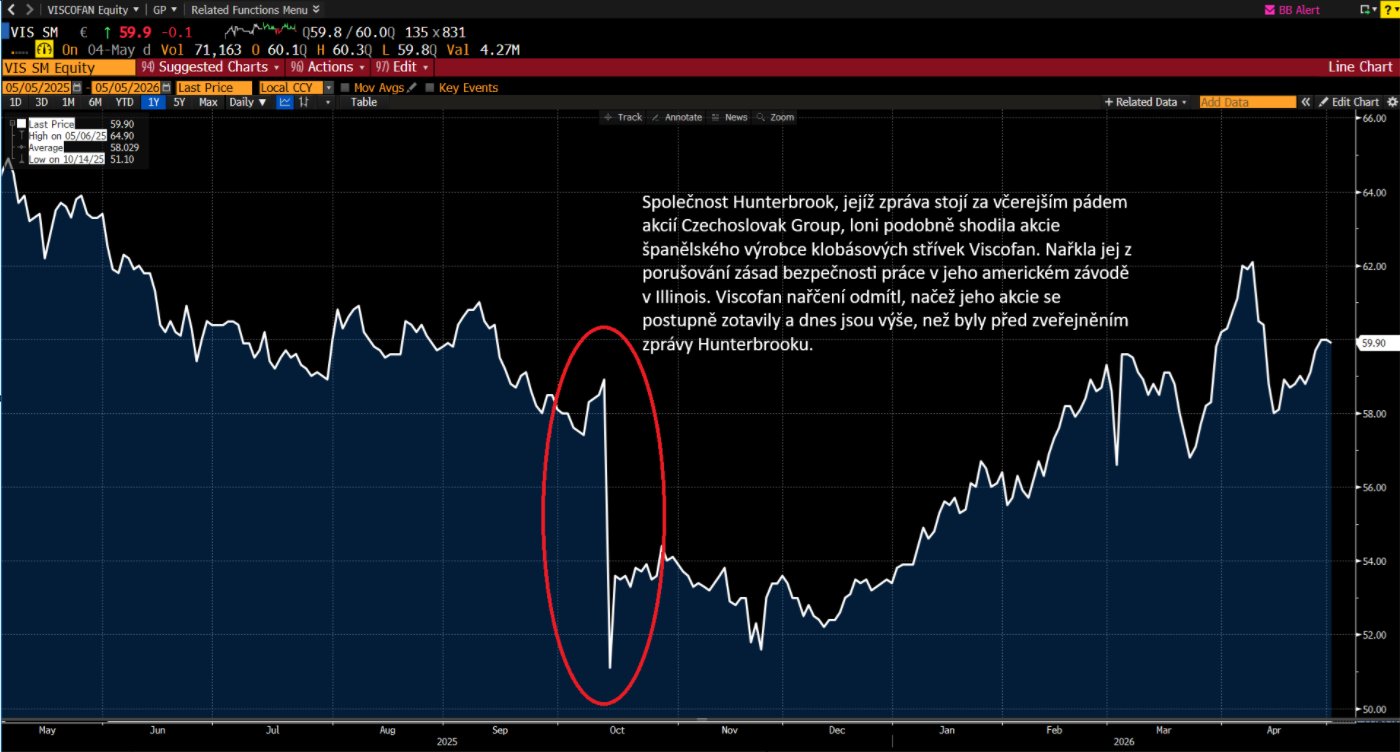Activate the Zoom tool
Image resolution: width=1400 pixels, height=752 pixels.
tap(775, 117)
